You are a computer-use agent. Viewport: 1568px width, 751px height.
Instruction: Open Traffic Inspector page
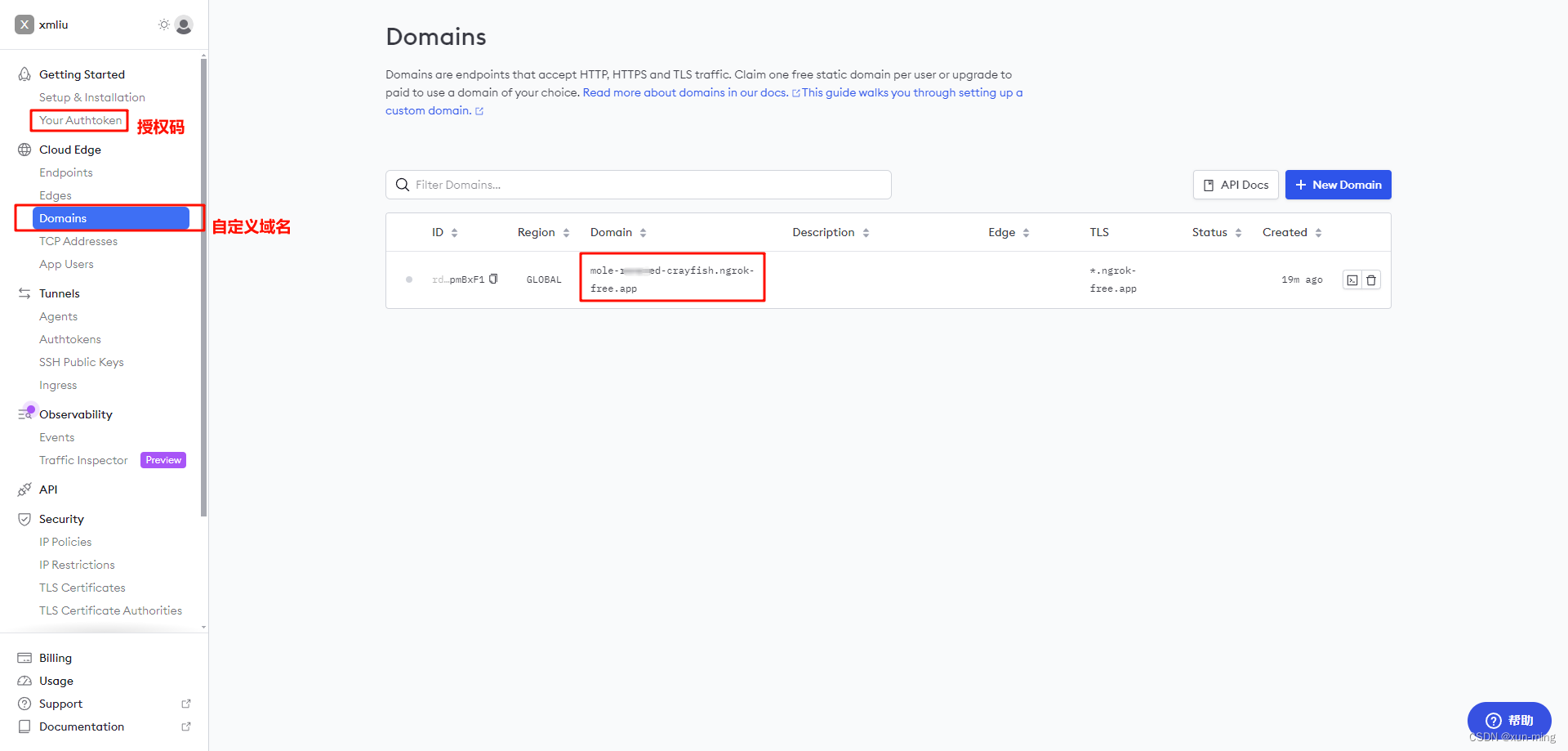click(83, 460)
